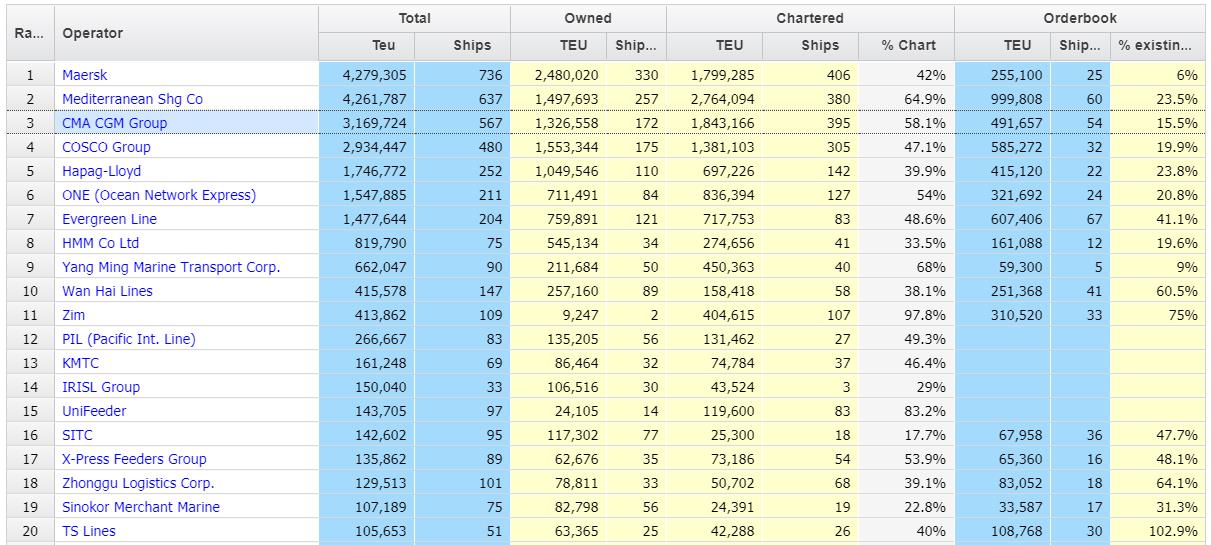Select X-Press Feeders chartered TEU 73,186
Image resolution: width=1211 pixels, height=545 pixels.
715,459
